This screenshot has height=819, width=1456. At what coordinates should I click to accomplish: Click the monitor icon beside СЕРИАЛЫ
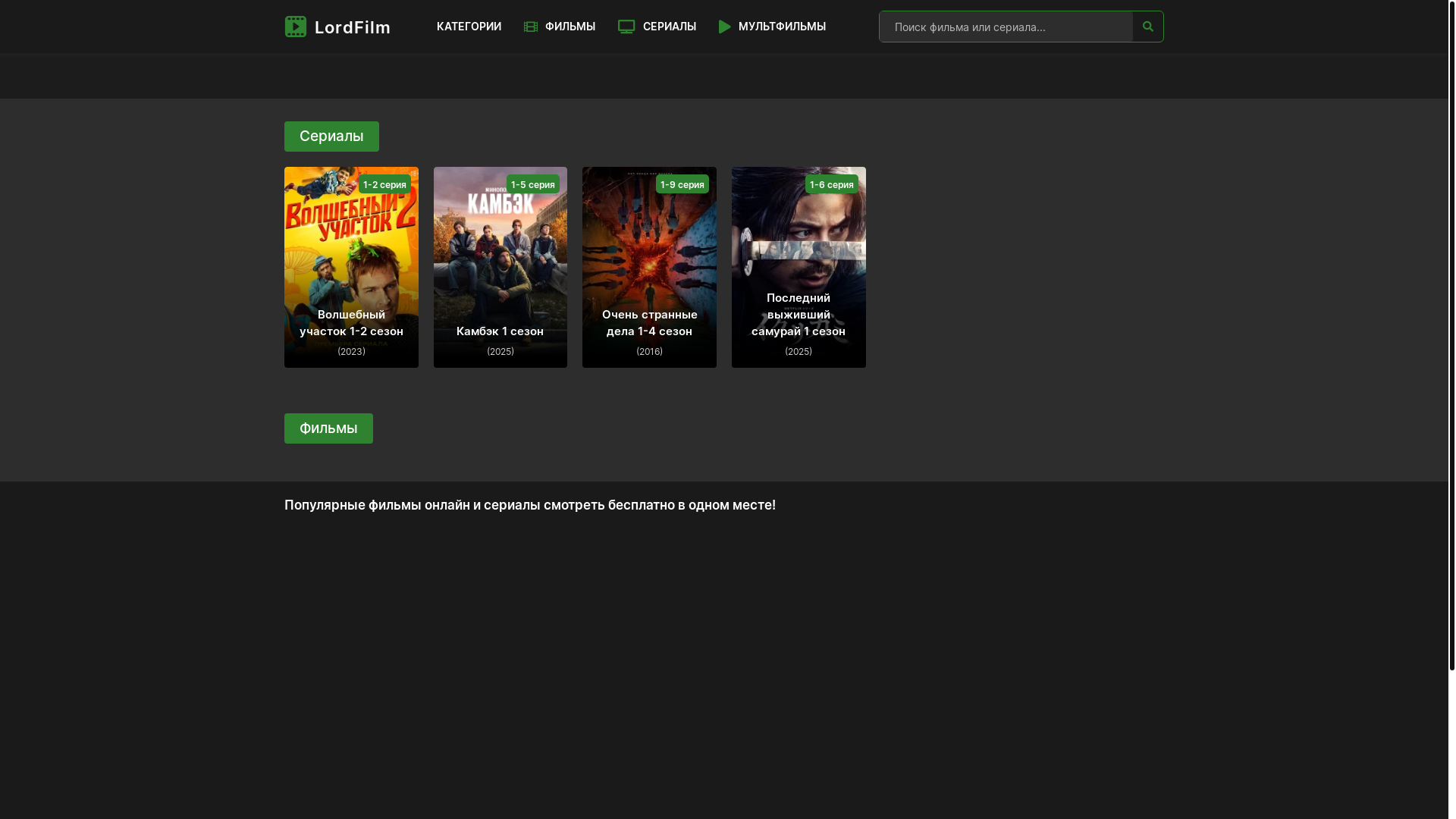[626, 27]
